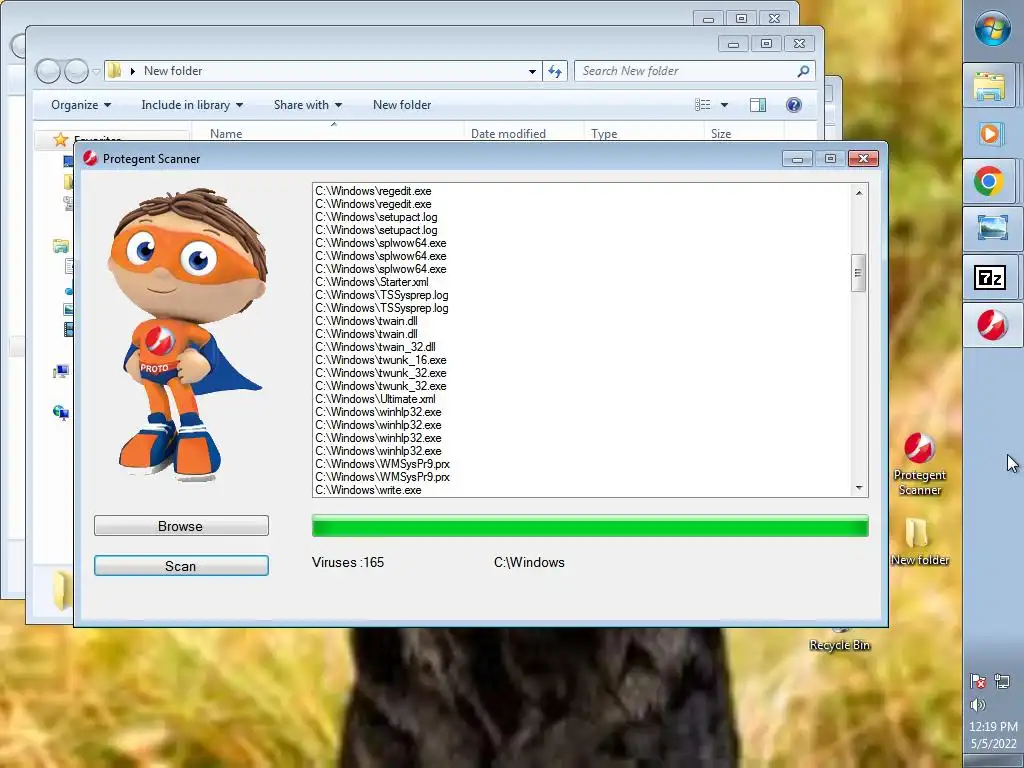Start scanning with the Scan button
The width and height of the screenshot is (1024, 768).
(181, 566)
